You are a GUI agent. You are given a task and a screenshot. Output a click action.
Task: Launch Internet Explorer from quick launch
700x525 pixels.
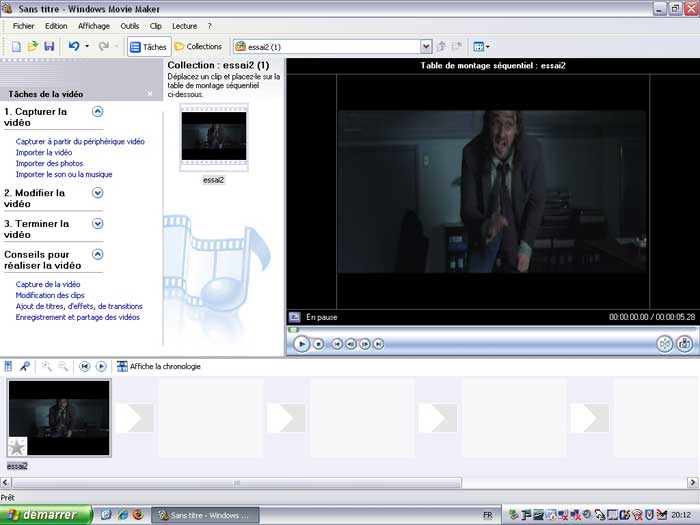[123, 515]
